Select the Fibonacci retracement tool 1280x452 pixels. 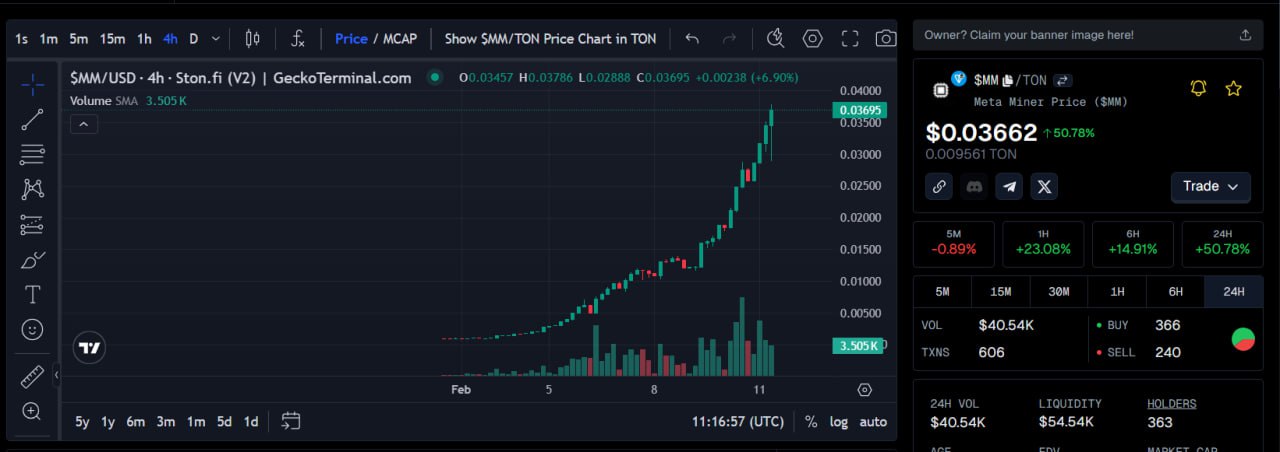click(32, 155)
